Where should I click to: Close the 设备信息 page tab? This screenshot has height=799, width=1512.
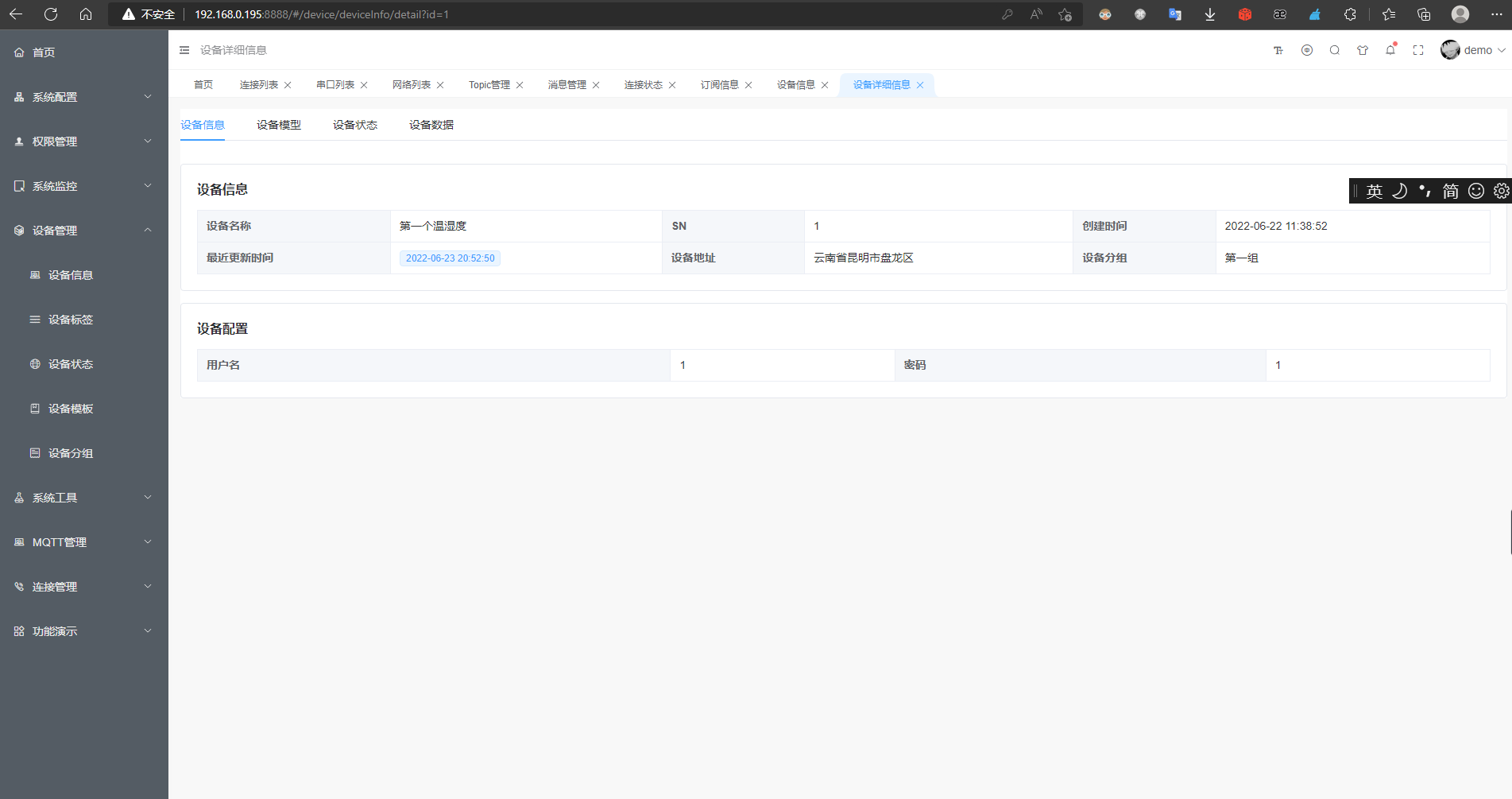tap(825, 85)
